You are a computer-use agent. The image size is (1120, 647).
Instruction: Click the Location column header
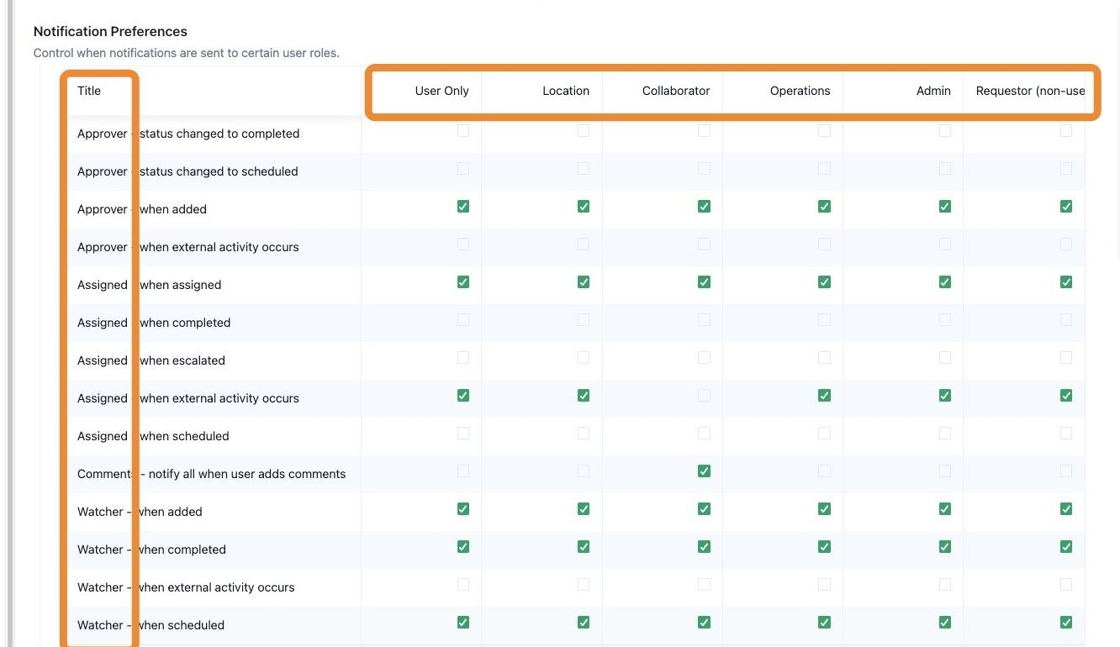pyautogui.click(x=566, y=91)
